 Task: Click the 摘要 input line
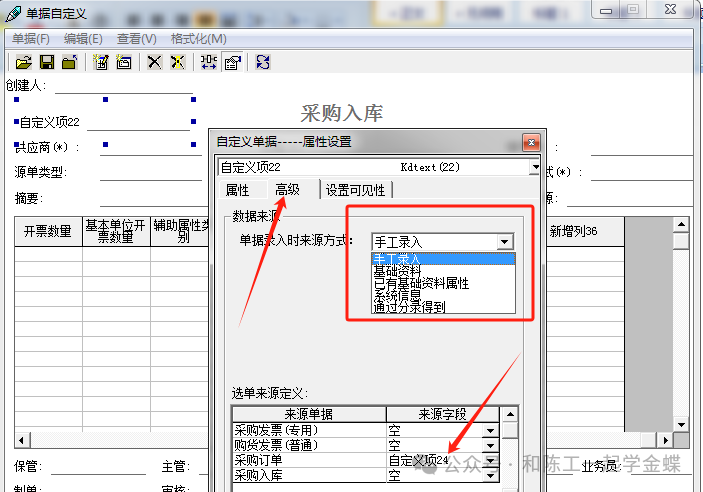click(x=154, y=199)
